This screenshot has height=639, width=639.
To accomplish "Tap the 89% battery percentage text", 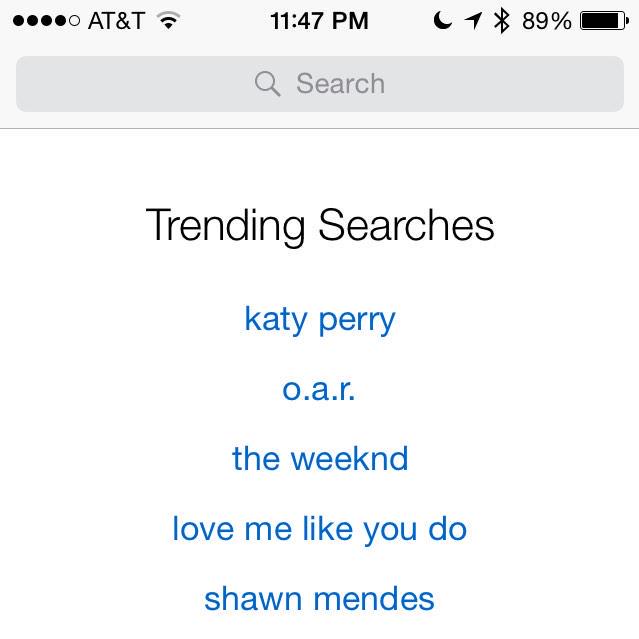I will pyautogui.click(x=547, y=20).
